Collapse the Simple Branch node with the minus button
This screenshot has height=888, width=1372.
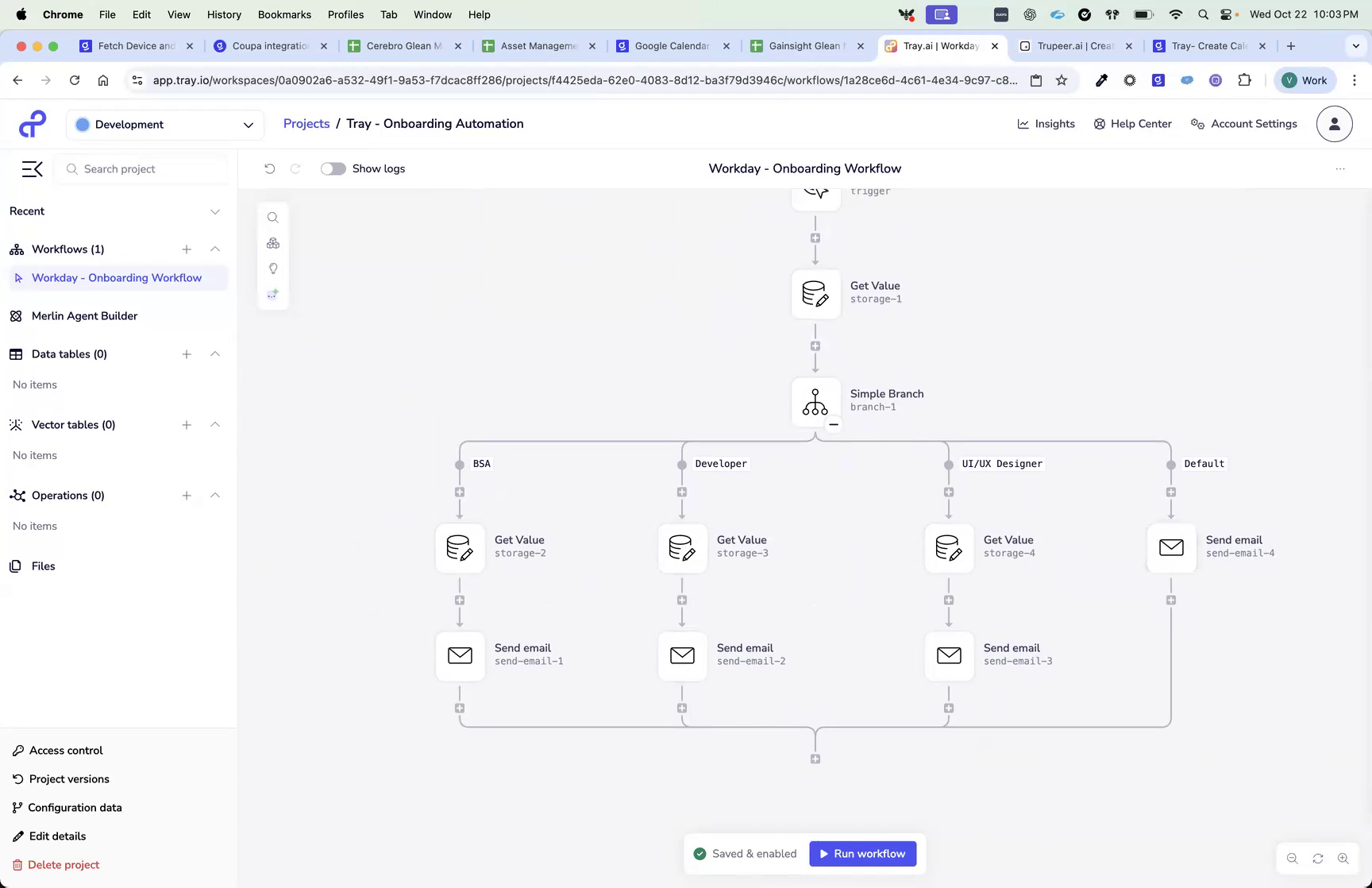click(x=834, y=424)
